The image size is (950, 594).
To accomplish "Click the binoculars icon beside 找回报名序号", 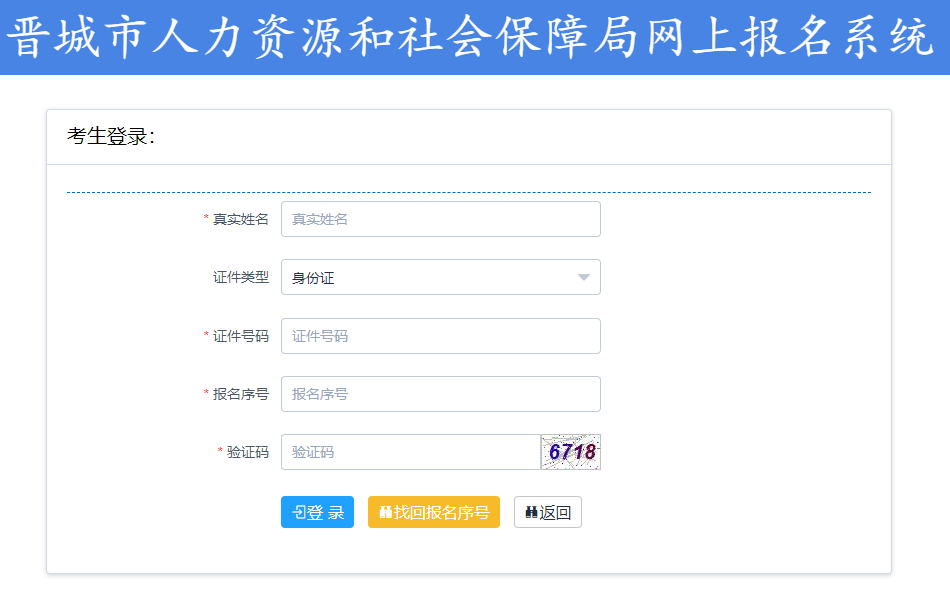I will click(x=385, y=513).
